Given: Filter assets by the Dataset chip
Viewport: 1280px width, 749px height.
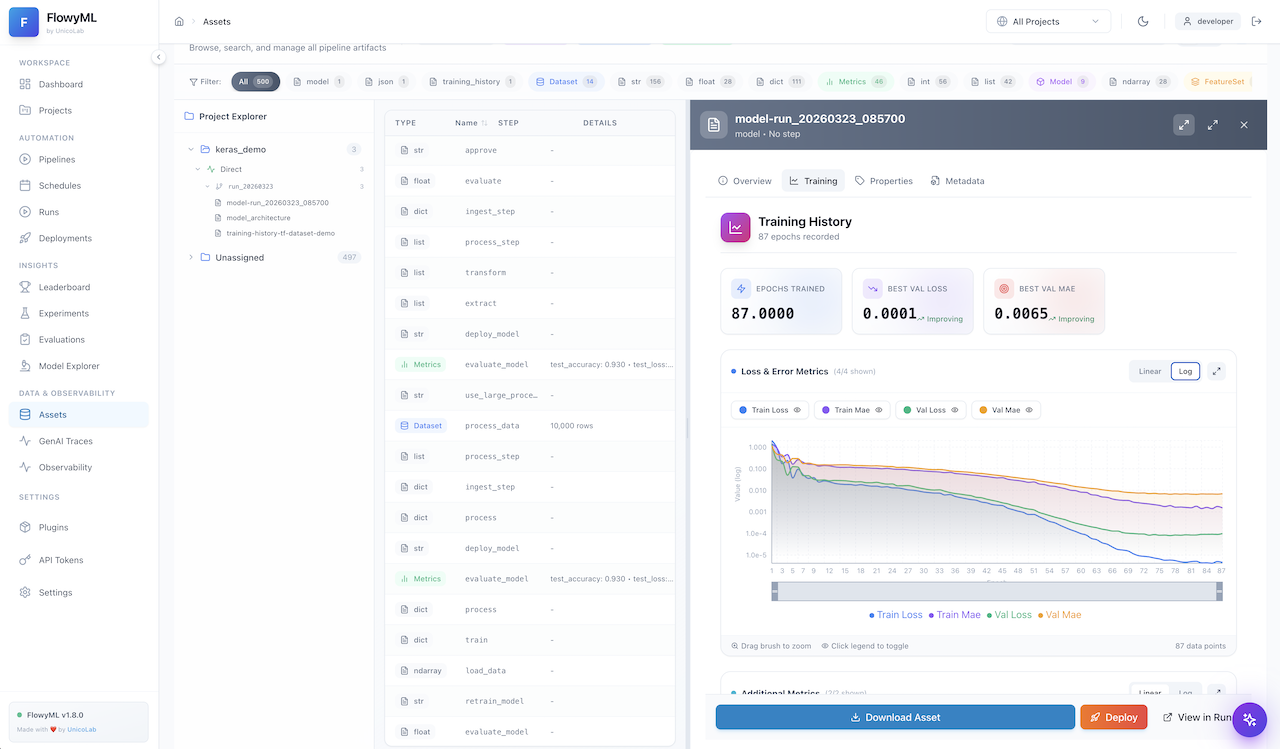Looking at the screenshot, I should tap(564, 82).
